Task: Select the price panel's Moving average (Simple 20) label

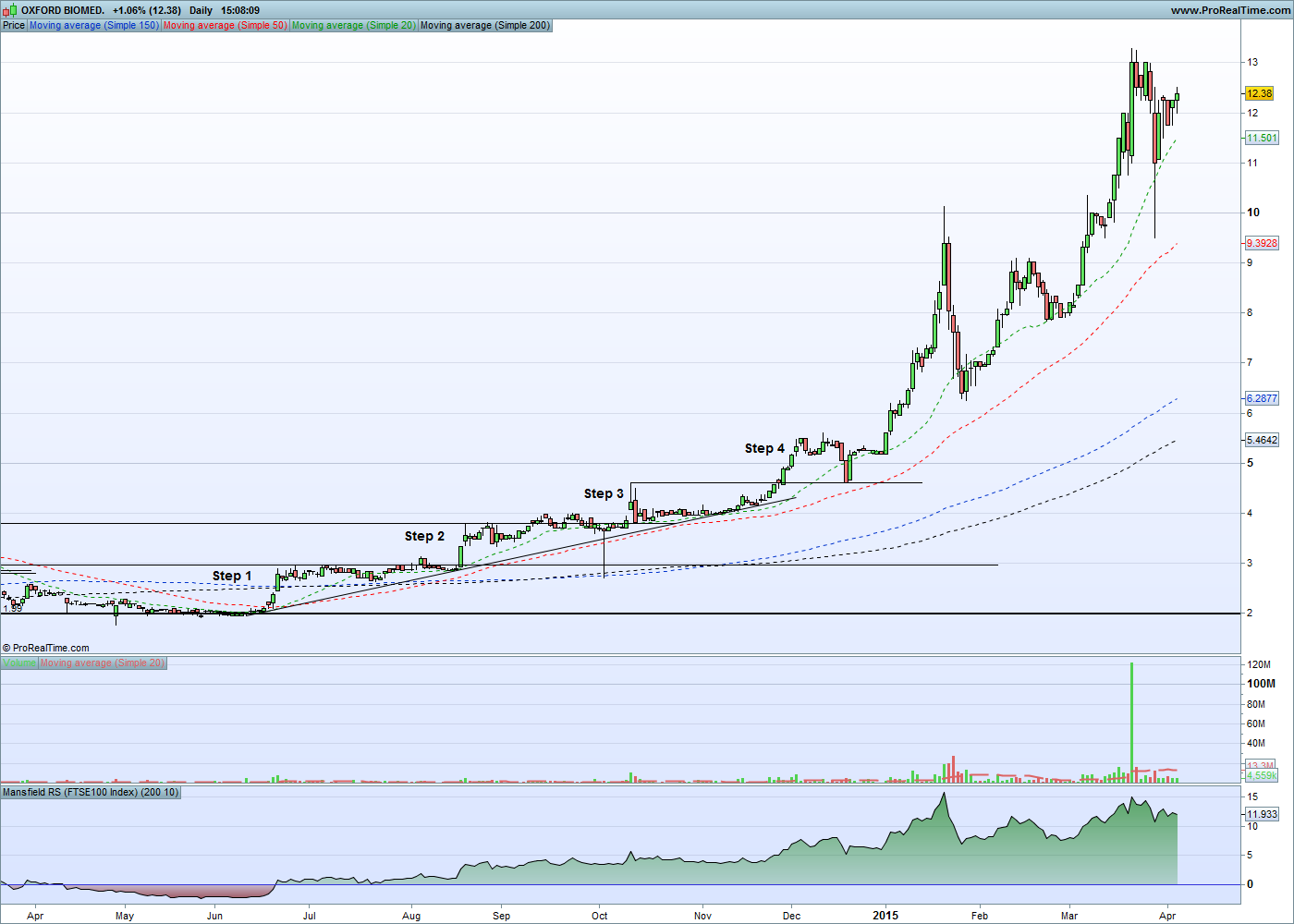Action: pos(354,25)
